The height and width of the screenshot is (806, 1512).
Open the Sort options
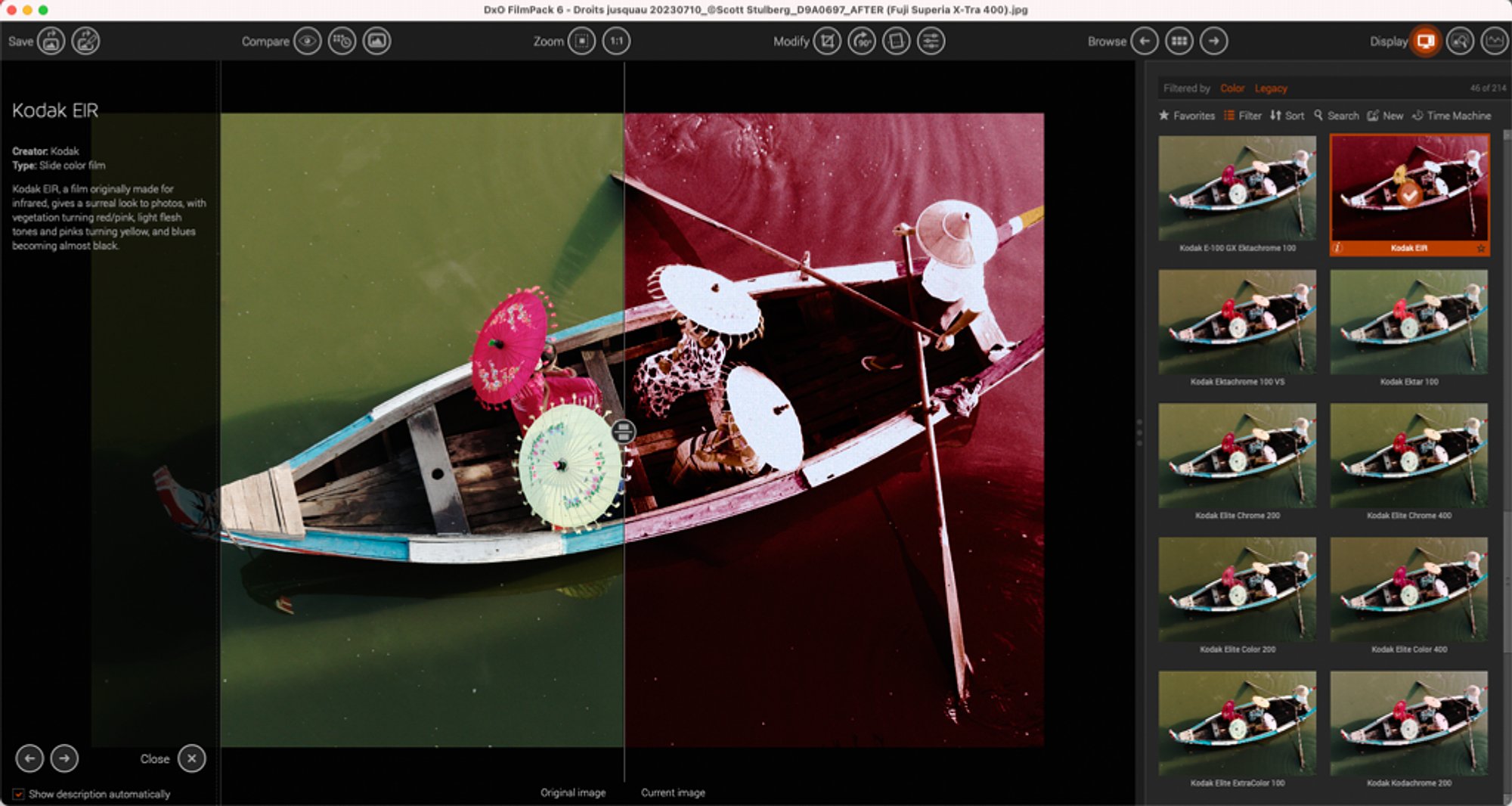pos(1287,116)
